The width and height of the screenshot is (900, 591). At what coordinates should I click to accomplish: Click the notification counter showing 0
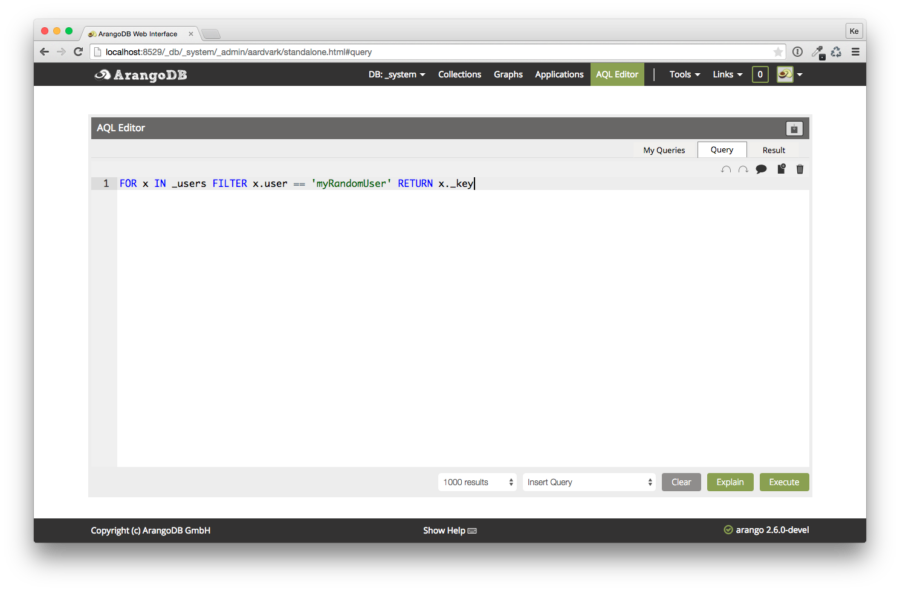[760, 74]
